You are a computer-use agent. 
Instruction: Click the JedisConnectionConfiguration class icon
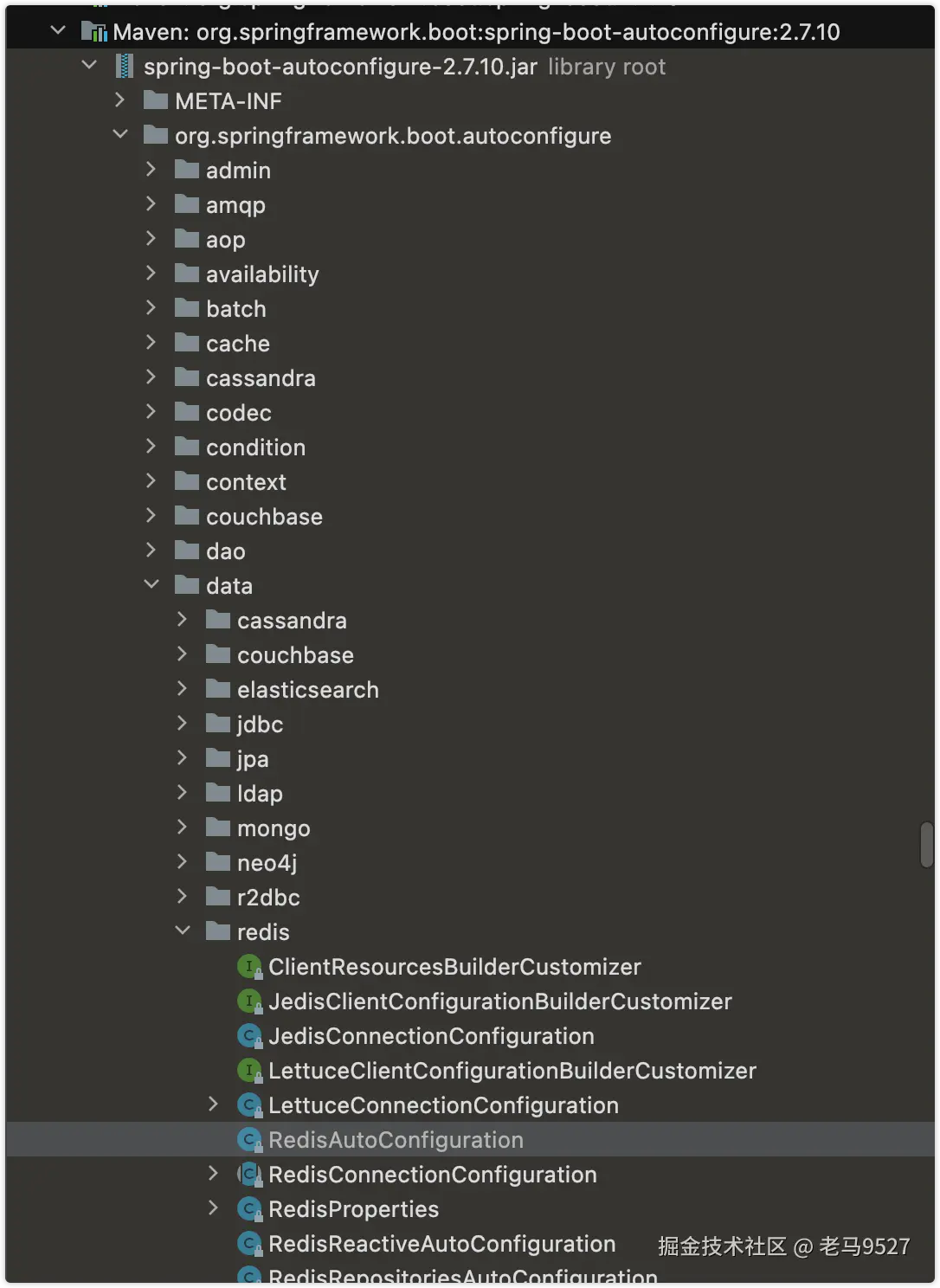pos(249,1036)
